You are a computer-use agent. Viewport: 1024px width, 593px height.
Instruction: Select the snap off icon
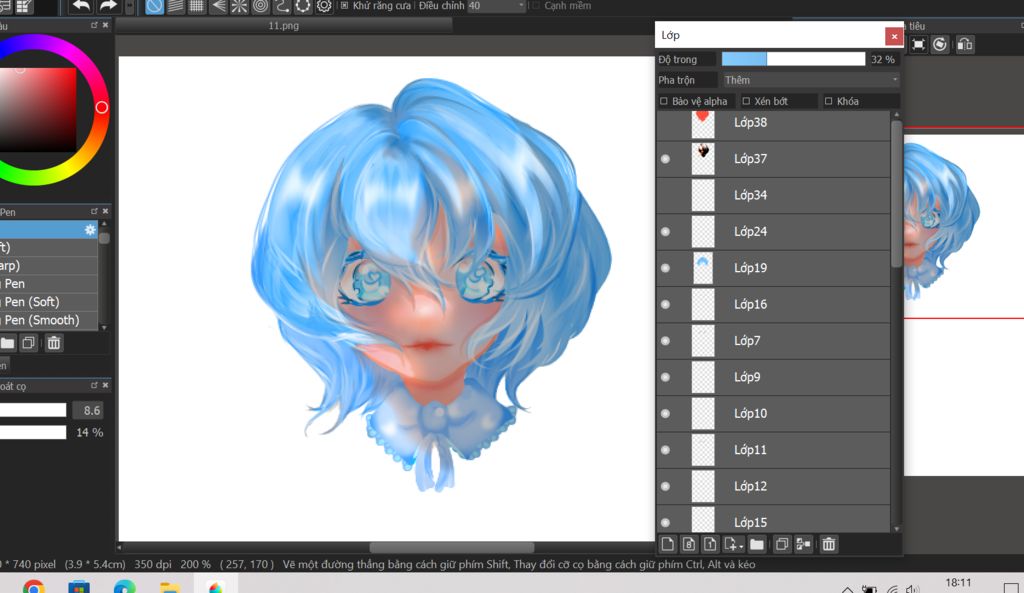point(154,7)
